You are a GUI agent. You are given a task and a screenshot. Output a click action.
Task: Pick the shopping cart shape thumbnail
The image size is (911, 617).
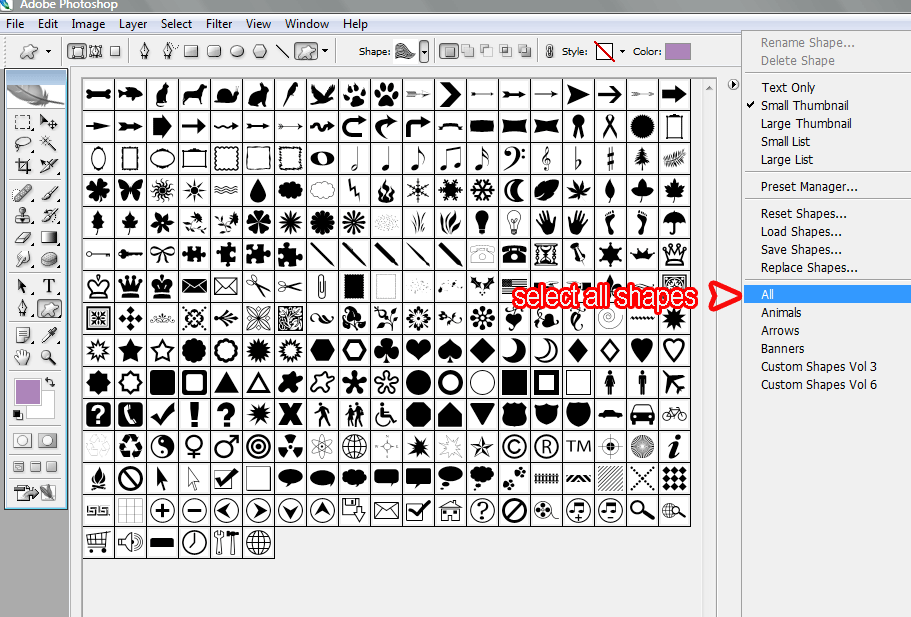pyautogui.click(x=98, y=543)
